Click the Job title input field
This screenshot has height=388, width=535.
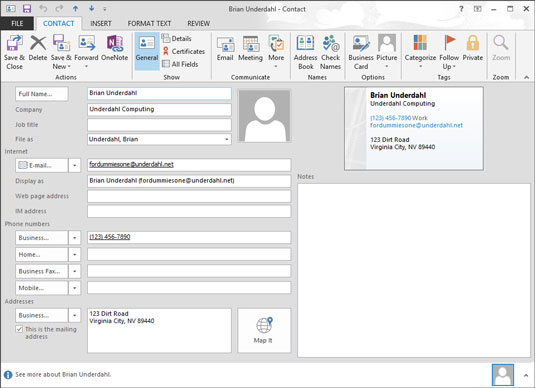click(159, 125)
